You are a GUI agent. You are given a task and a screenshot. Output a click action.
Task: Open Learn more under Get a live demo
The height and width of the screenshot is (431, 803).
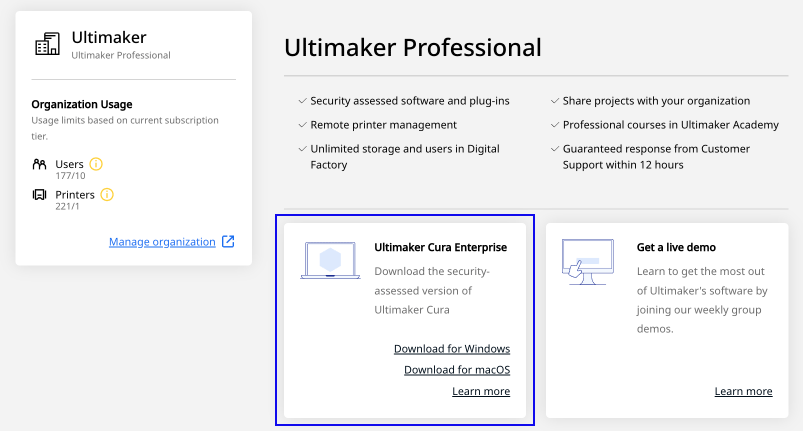pyautogui.click(x=743, y=391)
